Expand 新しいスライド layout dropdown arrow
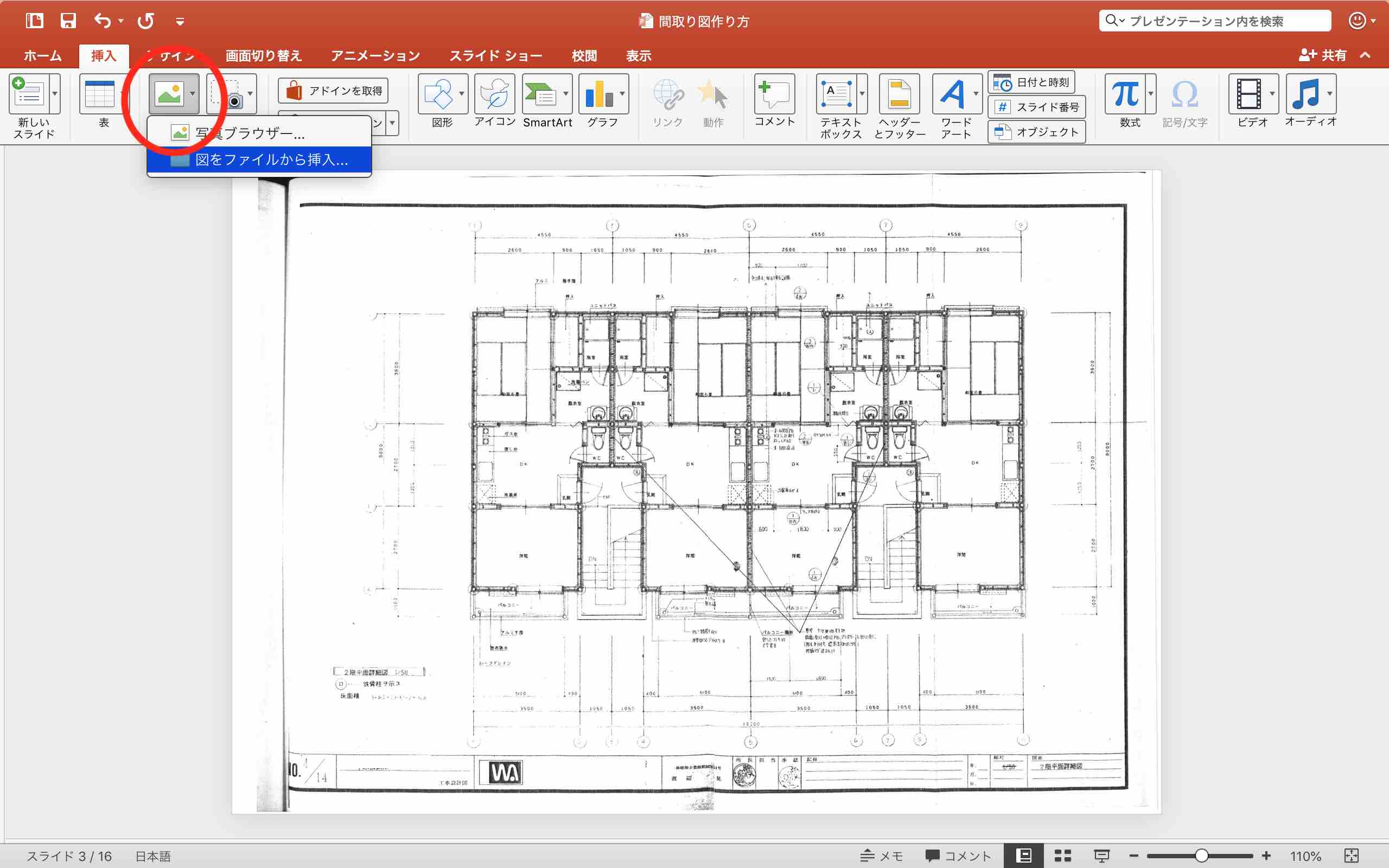The image size is (1389, 868). tap(55, 93)
